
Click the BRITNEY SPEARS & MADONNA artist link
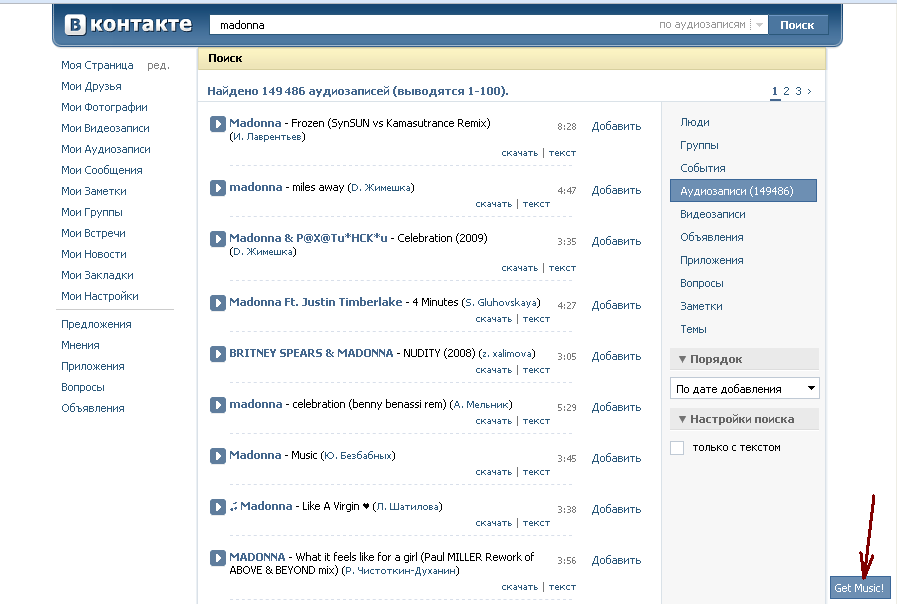311,353
